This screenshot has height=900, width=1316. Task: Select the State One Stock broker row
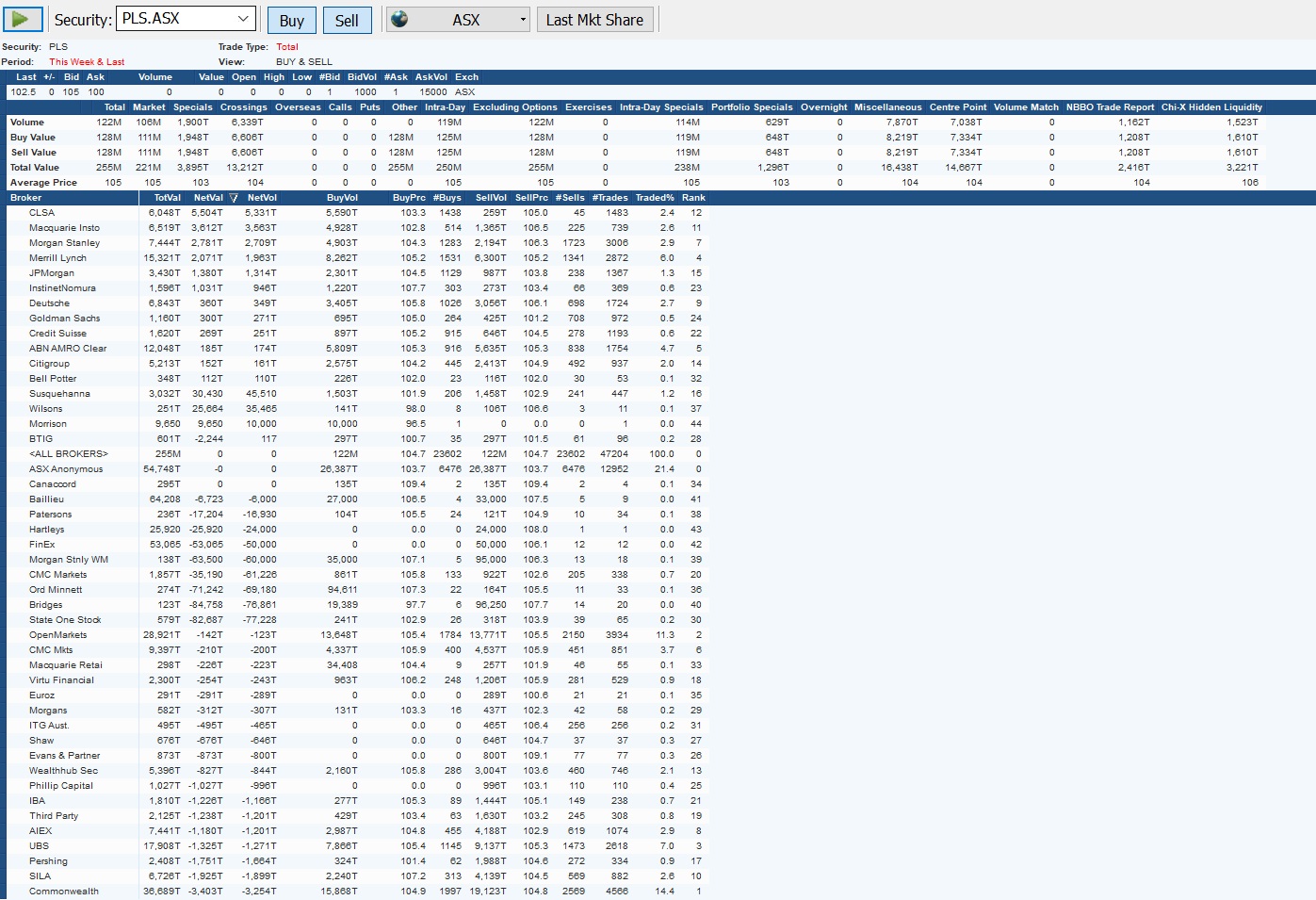[x=356, y=620]
